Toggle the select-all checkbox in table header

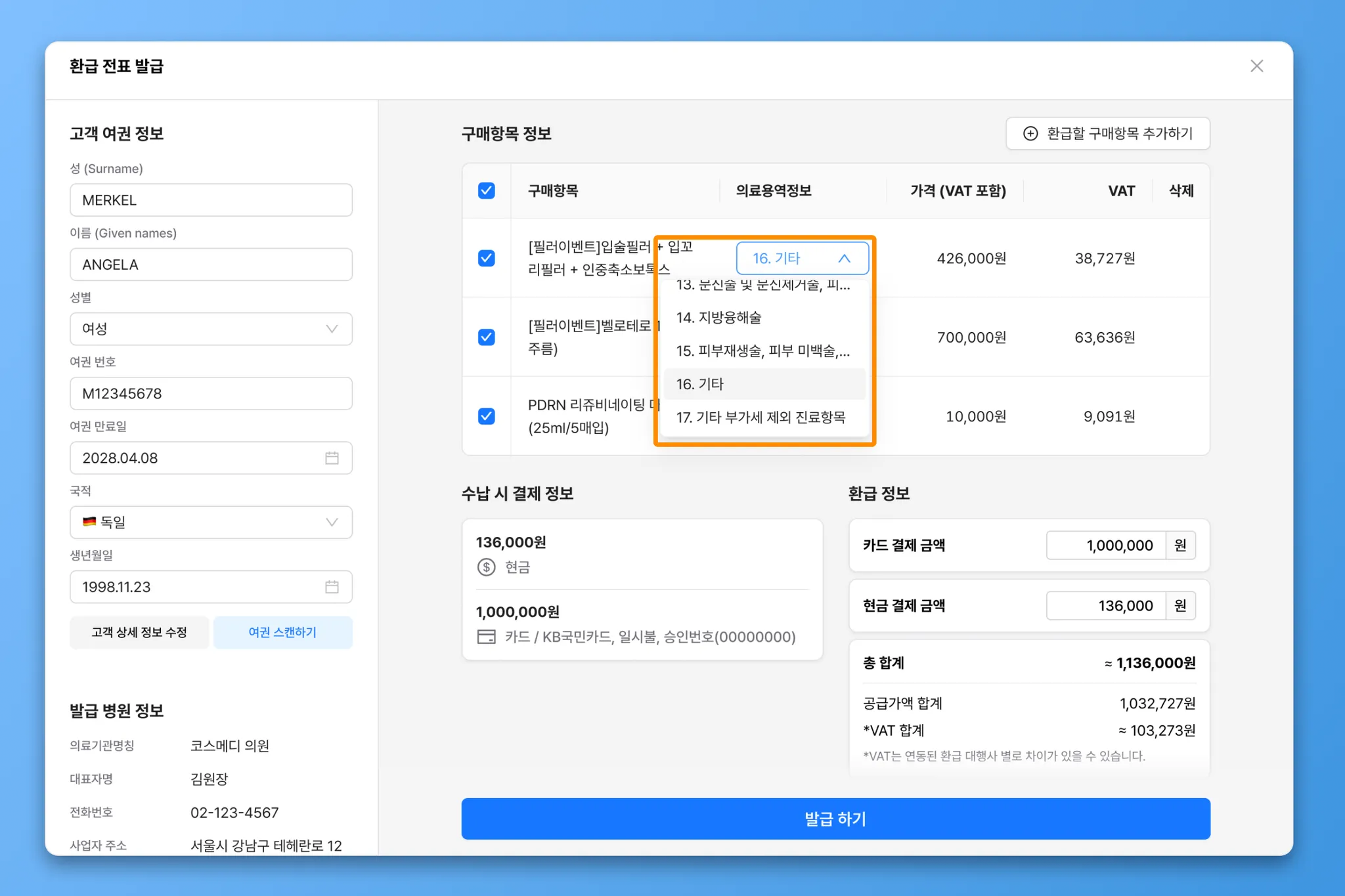pos(486,190)
